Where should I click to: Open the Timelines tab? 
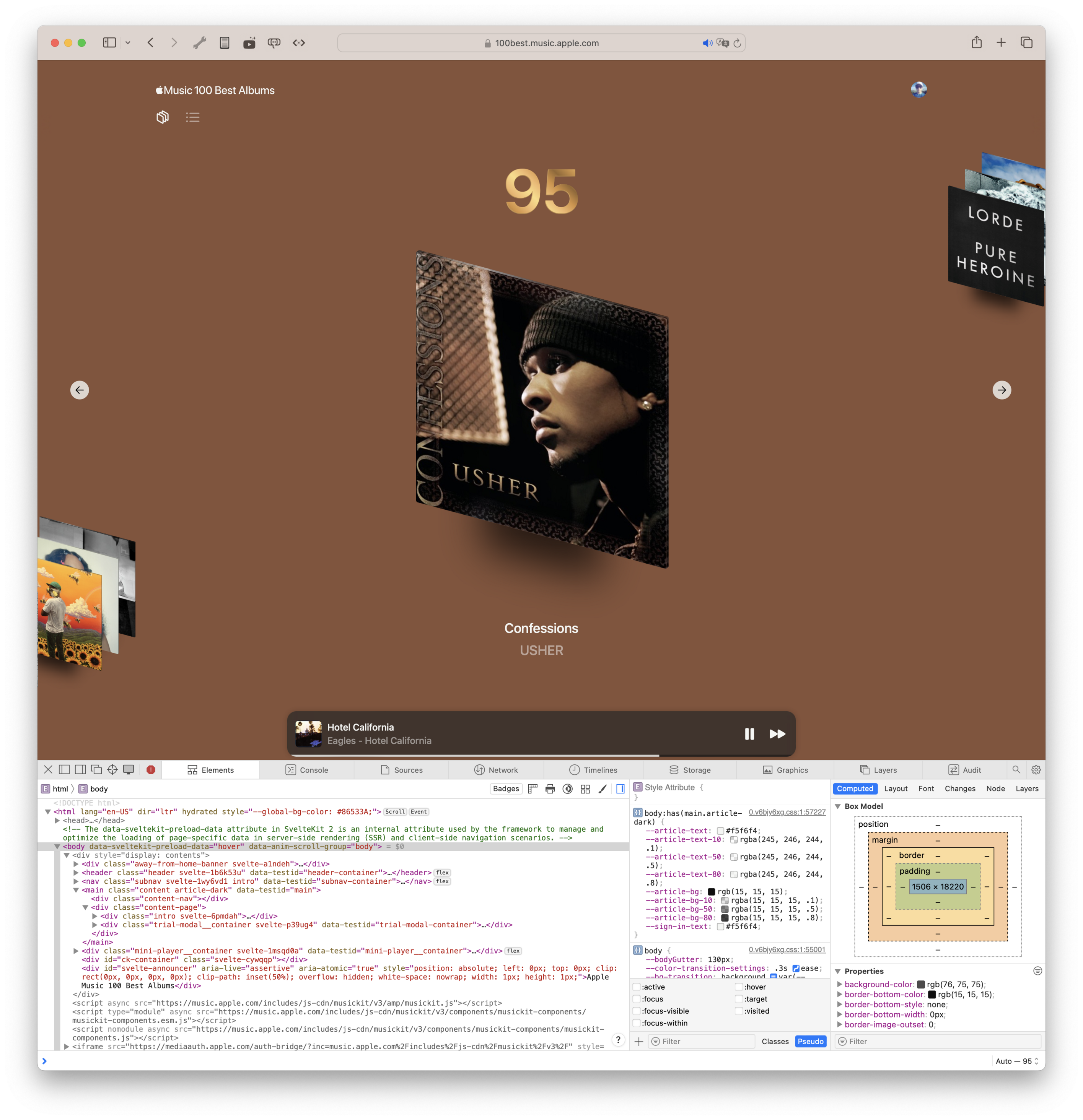594,770
